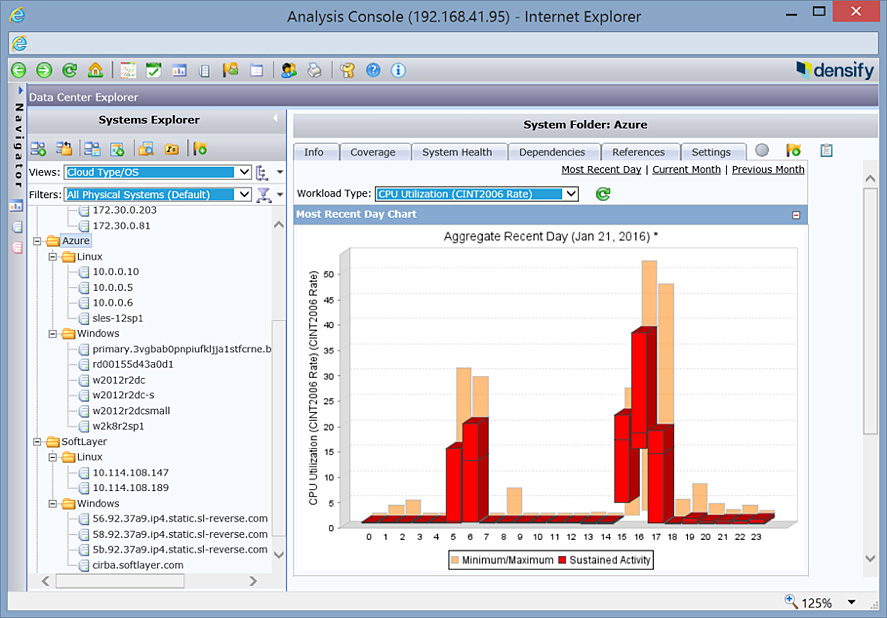The image size is (887, 618).
Task: Click move systems to folder icon
Action: click(64, 149)
